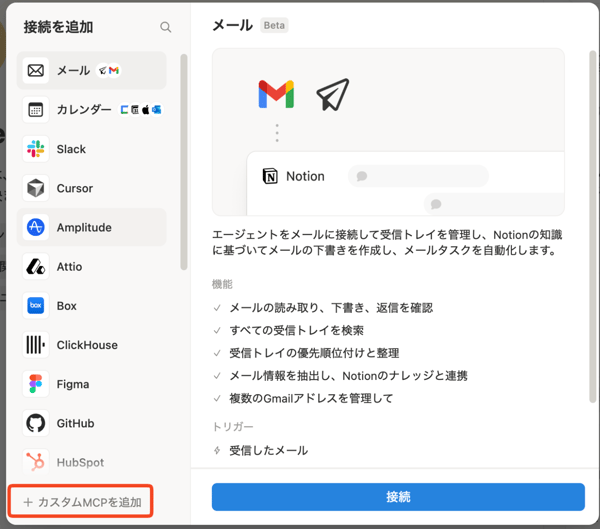Select the Box label text
600x529 pixels.
pos(67,306)
